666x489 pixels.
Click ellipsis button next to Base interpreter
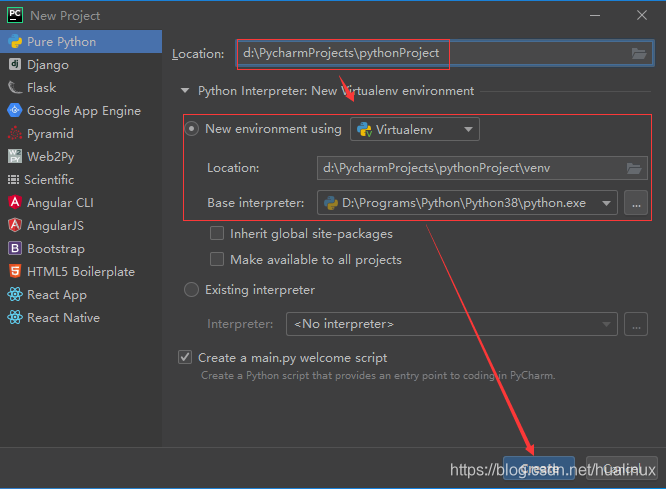click(636, 203)
